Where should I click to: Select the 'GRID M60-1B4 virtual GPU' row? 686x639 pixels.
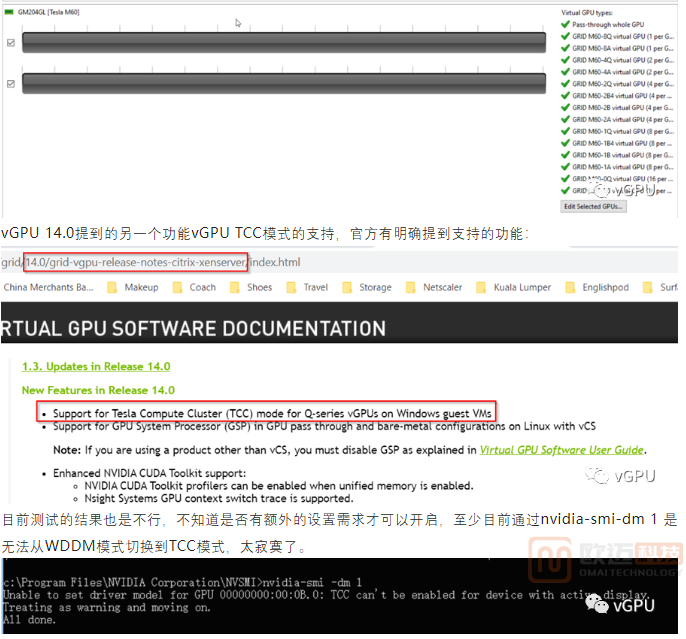click(x=617, y=143)
